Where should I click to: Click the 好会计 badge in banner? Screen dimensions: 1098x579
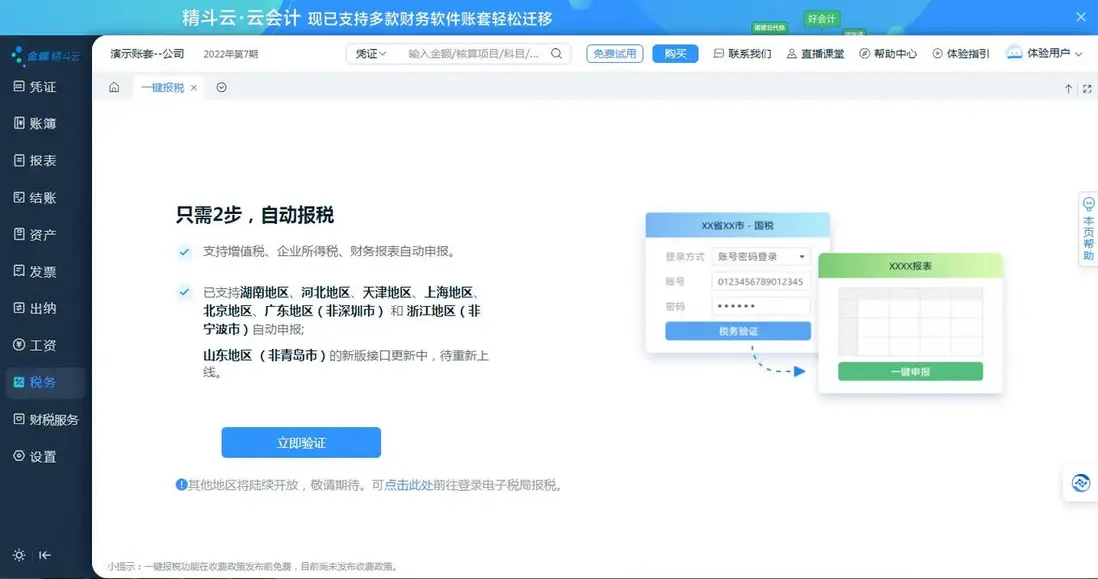821,19
